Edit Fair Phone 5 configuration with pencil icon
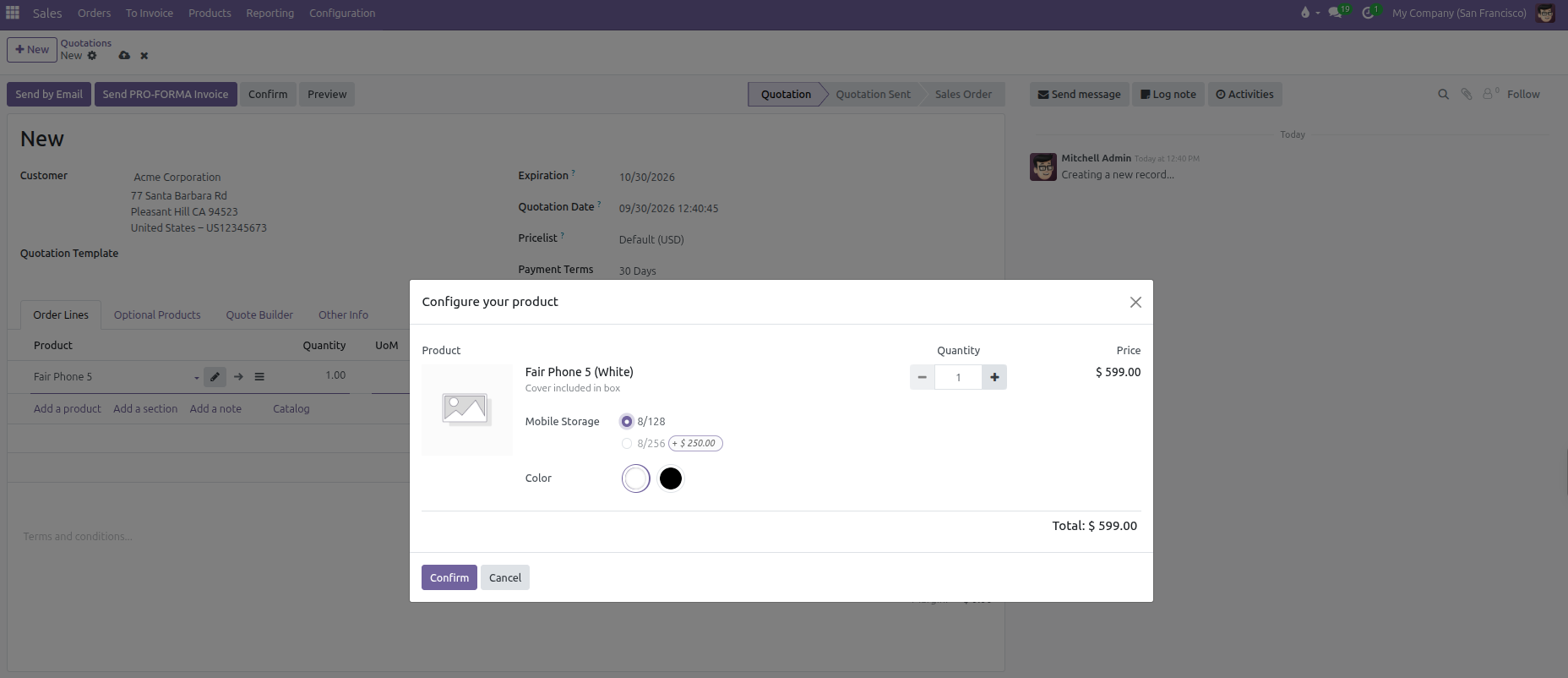 [215, 377]
